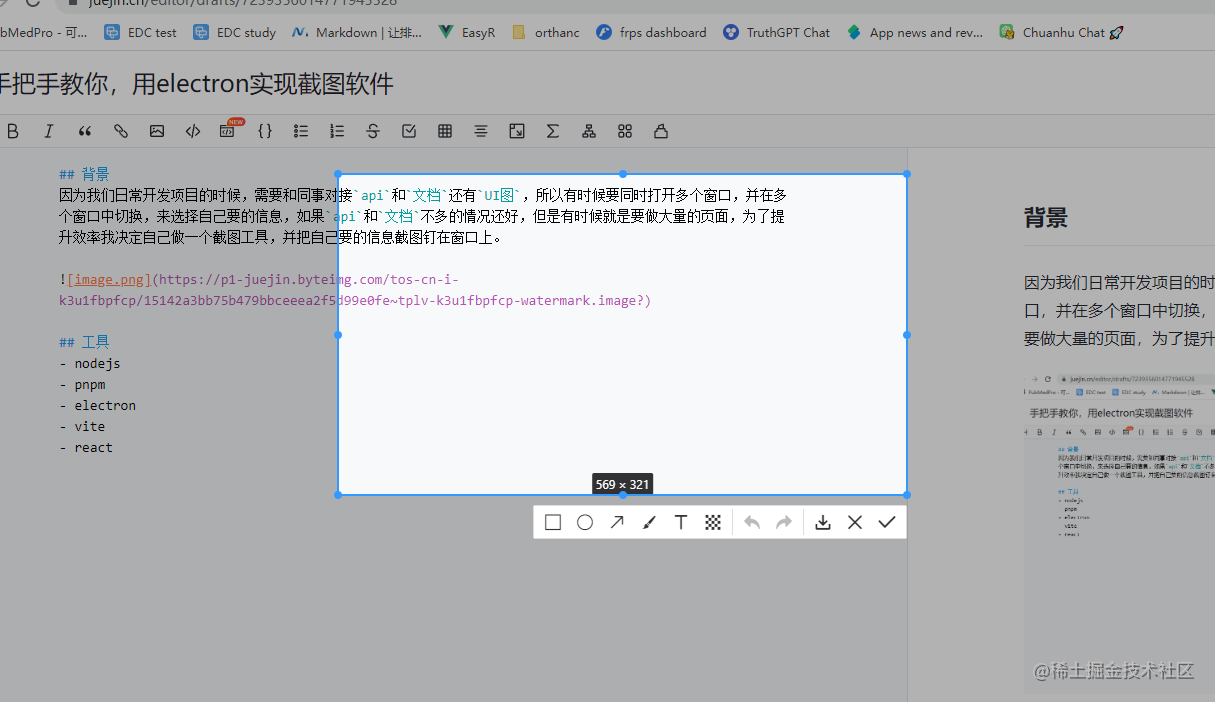Insert a task checkbox list

click(408, 131)
